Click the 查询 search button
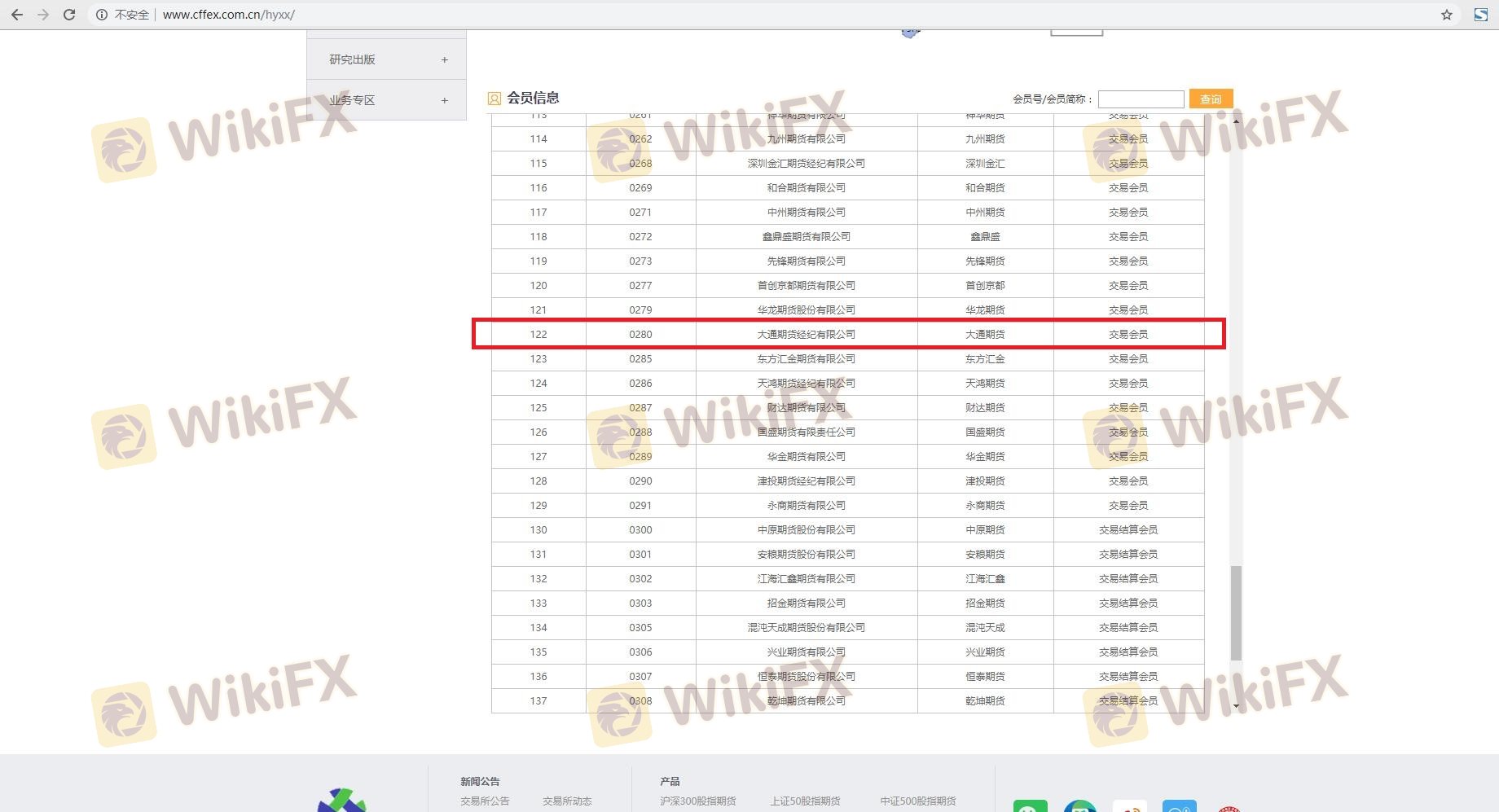 pyautogui.click(x=1211, y=99)
